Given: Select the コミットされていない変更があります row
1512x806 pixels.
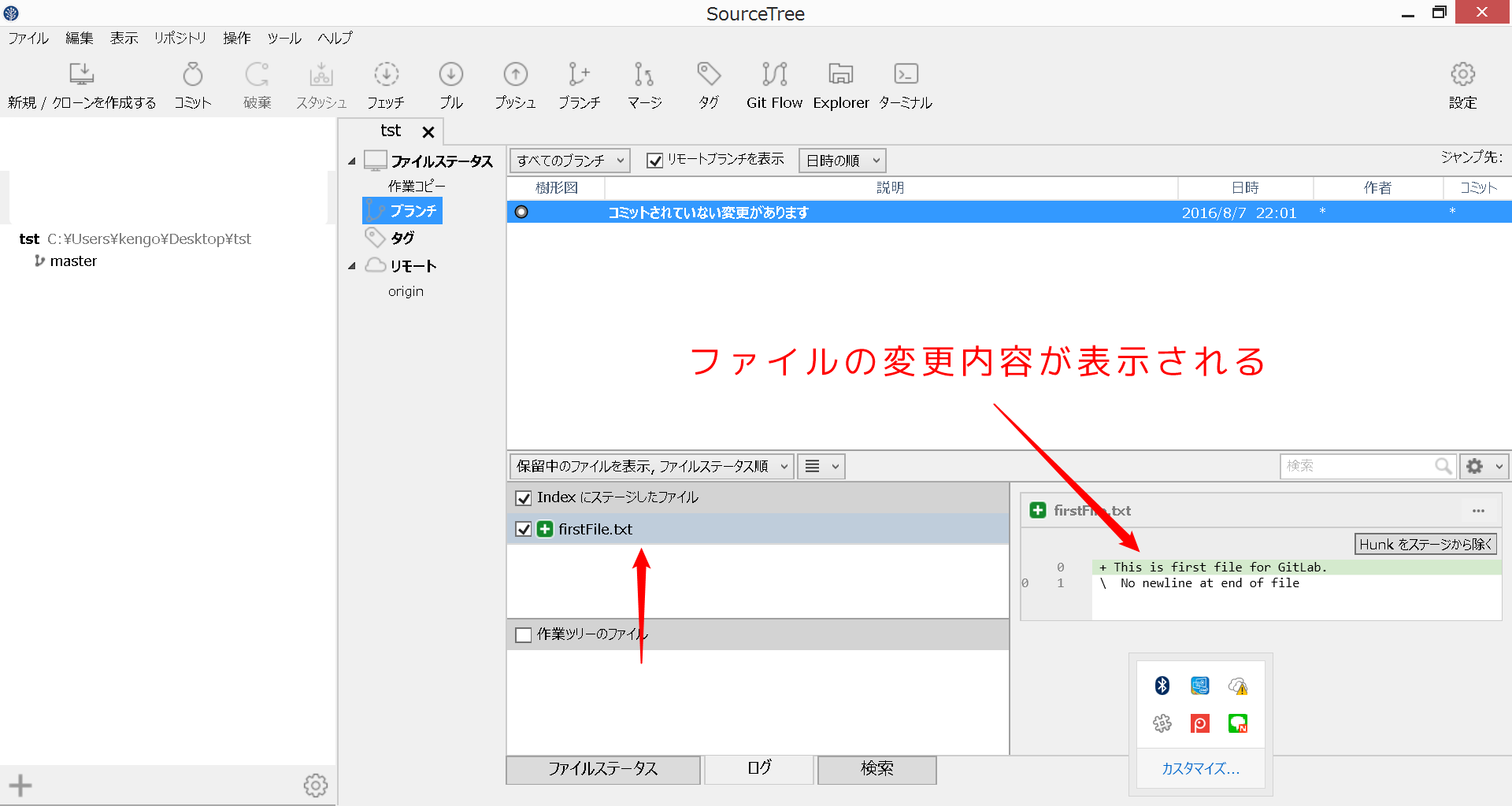Looking at the screenshot, I should 1009,212.
